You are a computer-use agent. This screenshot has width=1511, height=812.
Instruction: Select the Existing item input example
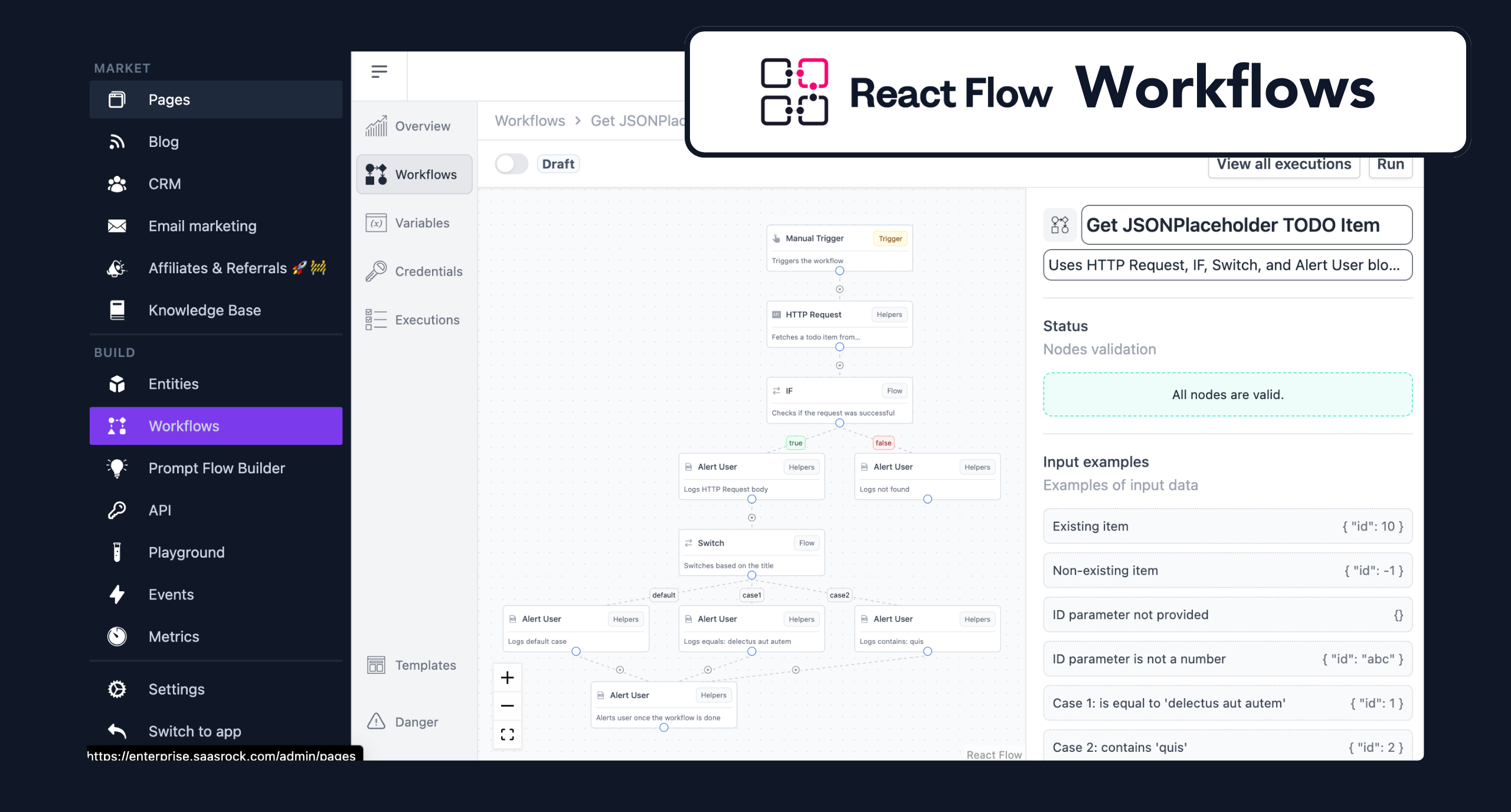(x=1227, y=526)
